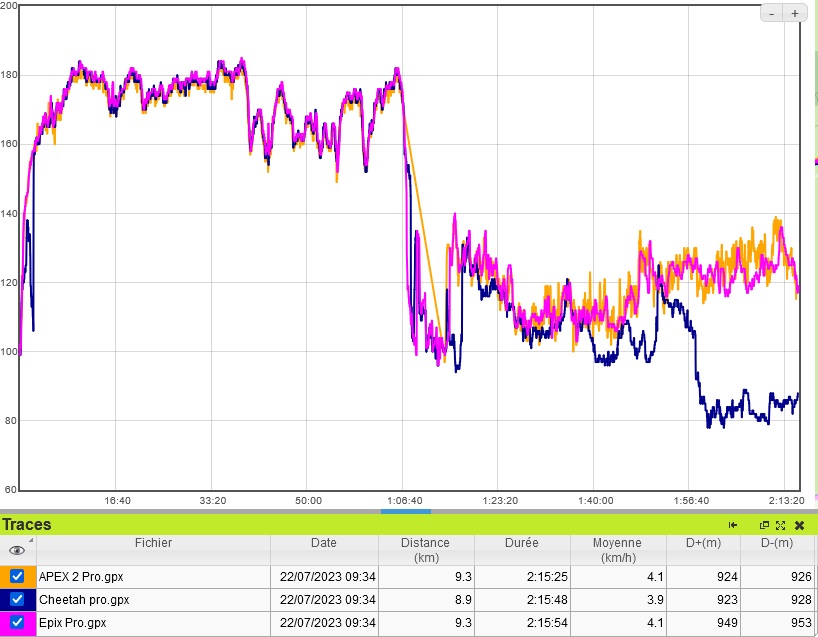This screenshot has width=818, height=637.
Task: Click the Moyenne (km/h) column header
Action: point(615,549)
